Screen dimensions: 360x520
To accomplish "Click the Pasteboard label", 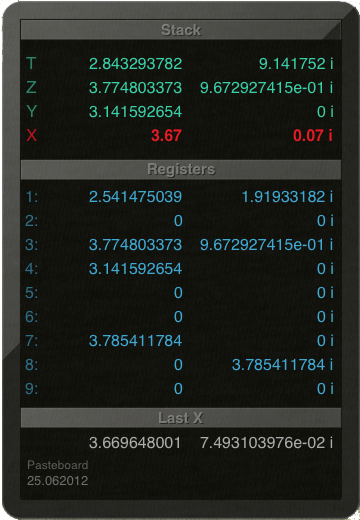I will point(58,465).
